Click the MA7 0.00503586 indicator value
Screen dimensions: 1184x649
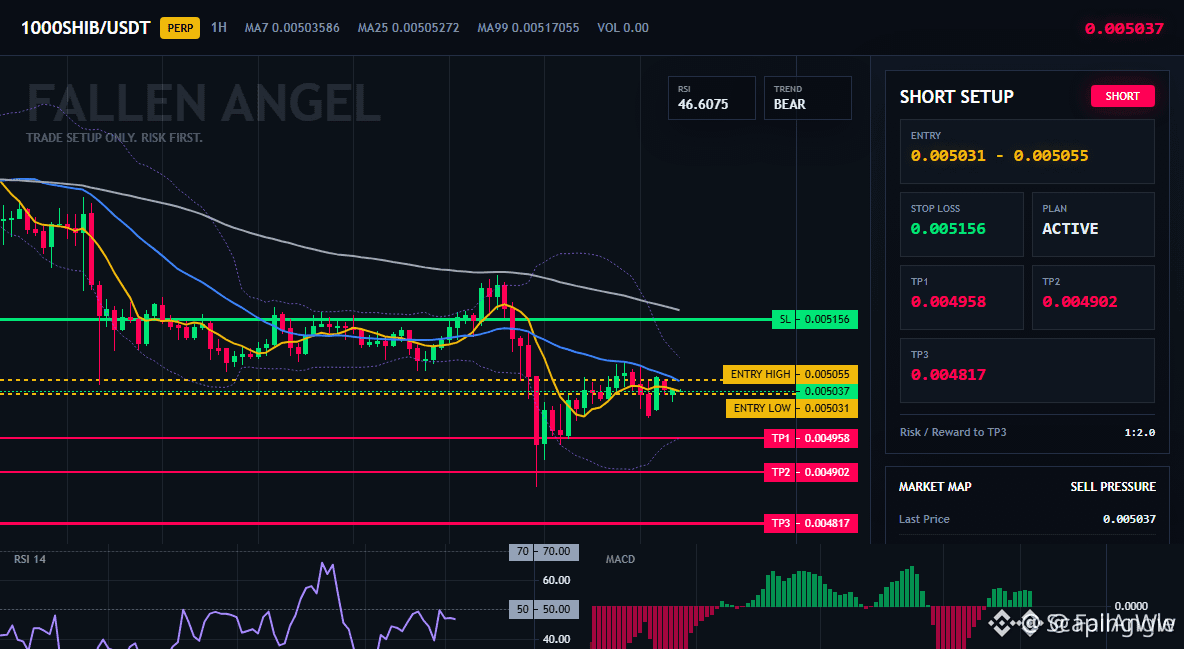click(292, 28)
